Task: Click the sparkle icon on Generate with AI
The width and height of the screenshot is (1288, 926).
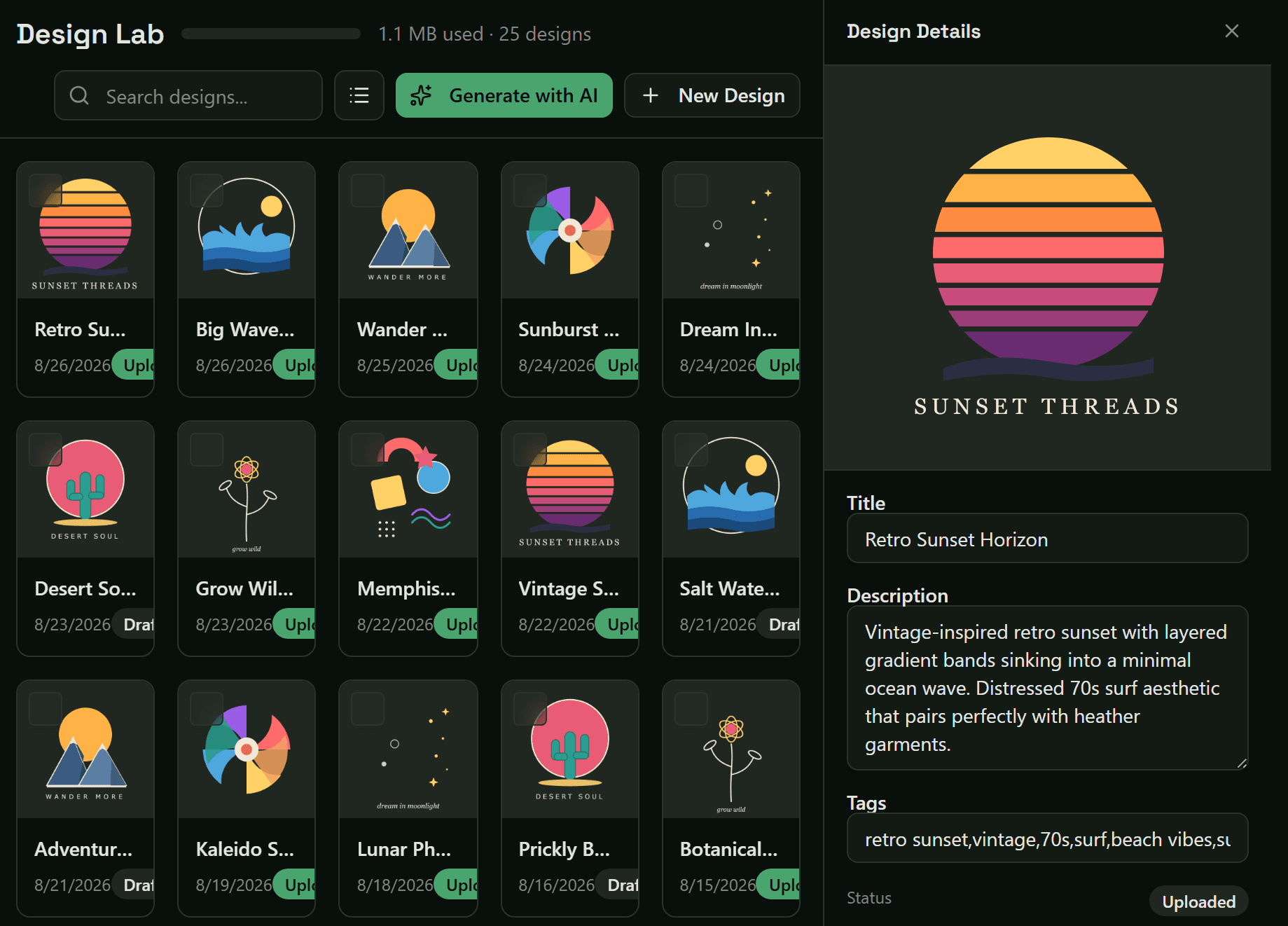Action: [x=421, y=95]
